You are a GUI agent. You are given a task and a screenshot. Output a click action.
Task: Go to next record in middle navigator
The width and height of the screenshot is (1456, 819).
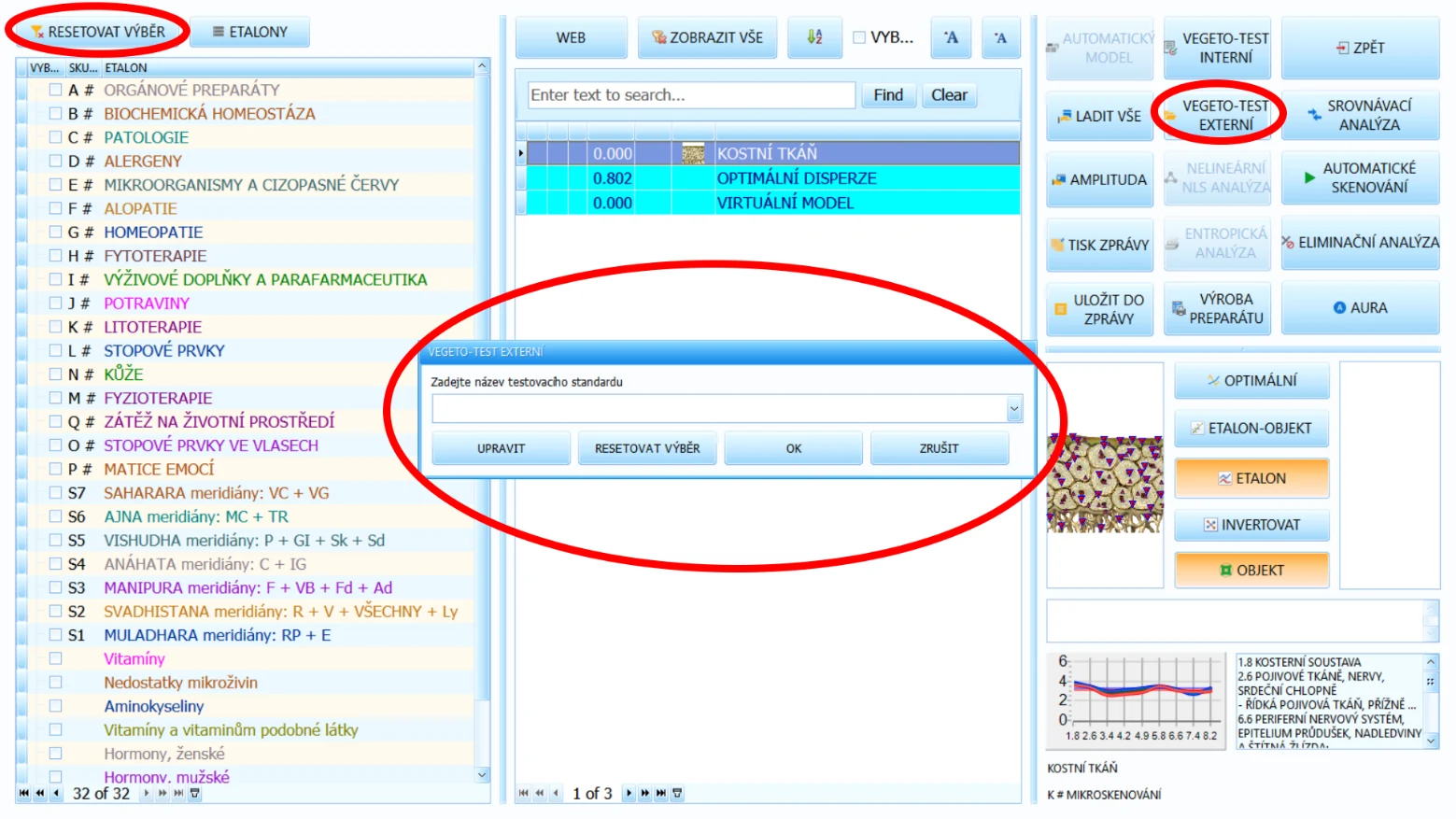629,793
